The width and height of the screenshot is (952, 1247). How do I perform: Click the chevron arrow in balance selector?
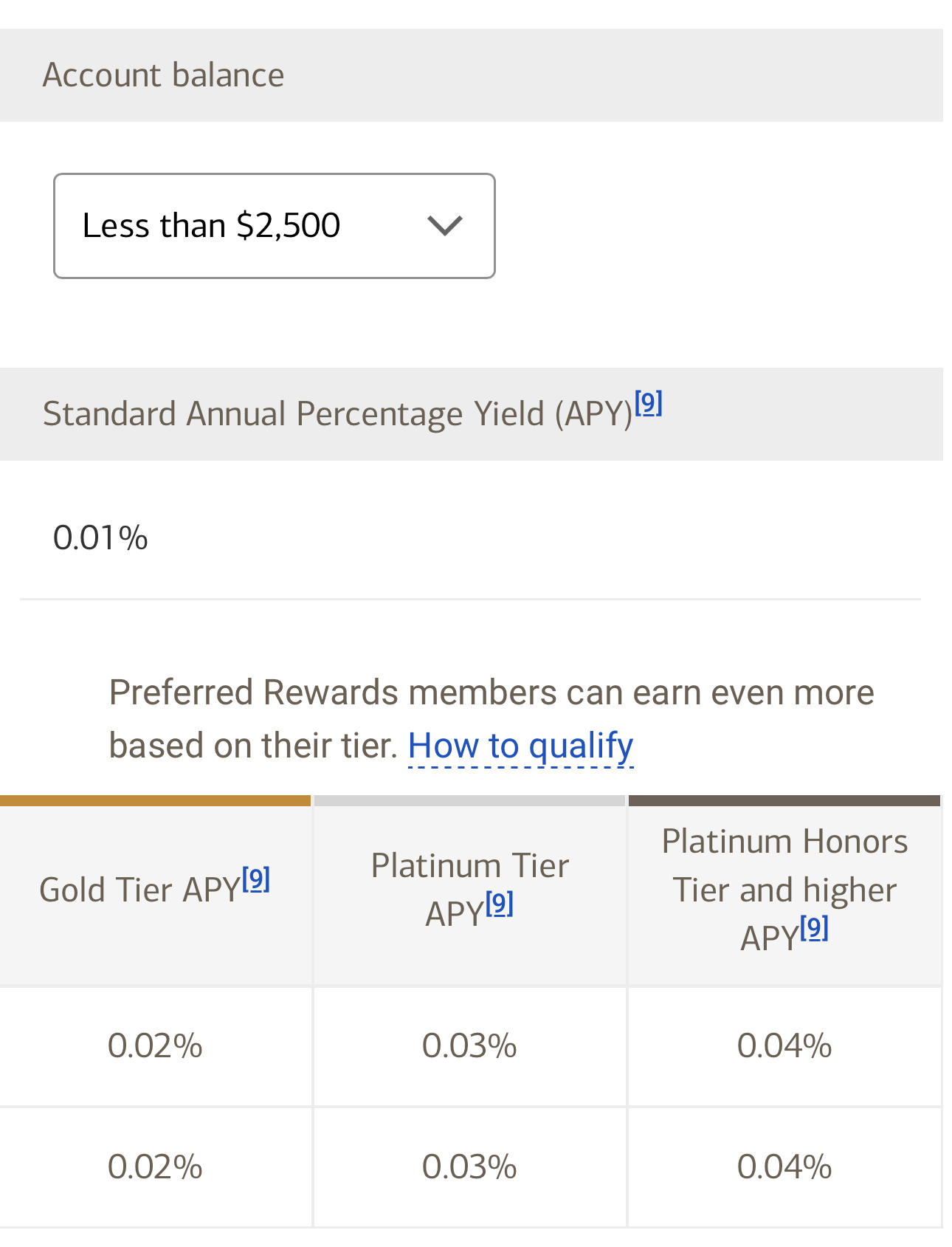(x=444, y=226)
